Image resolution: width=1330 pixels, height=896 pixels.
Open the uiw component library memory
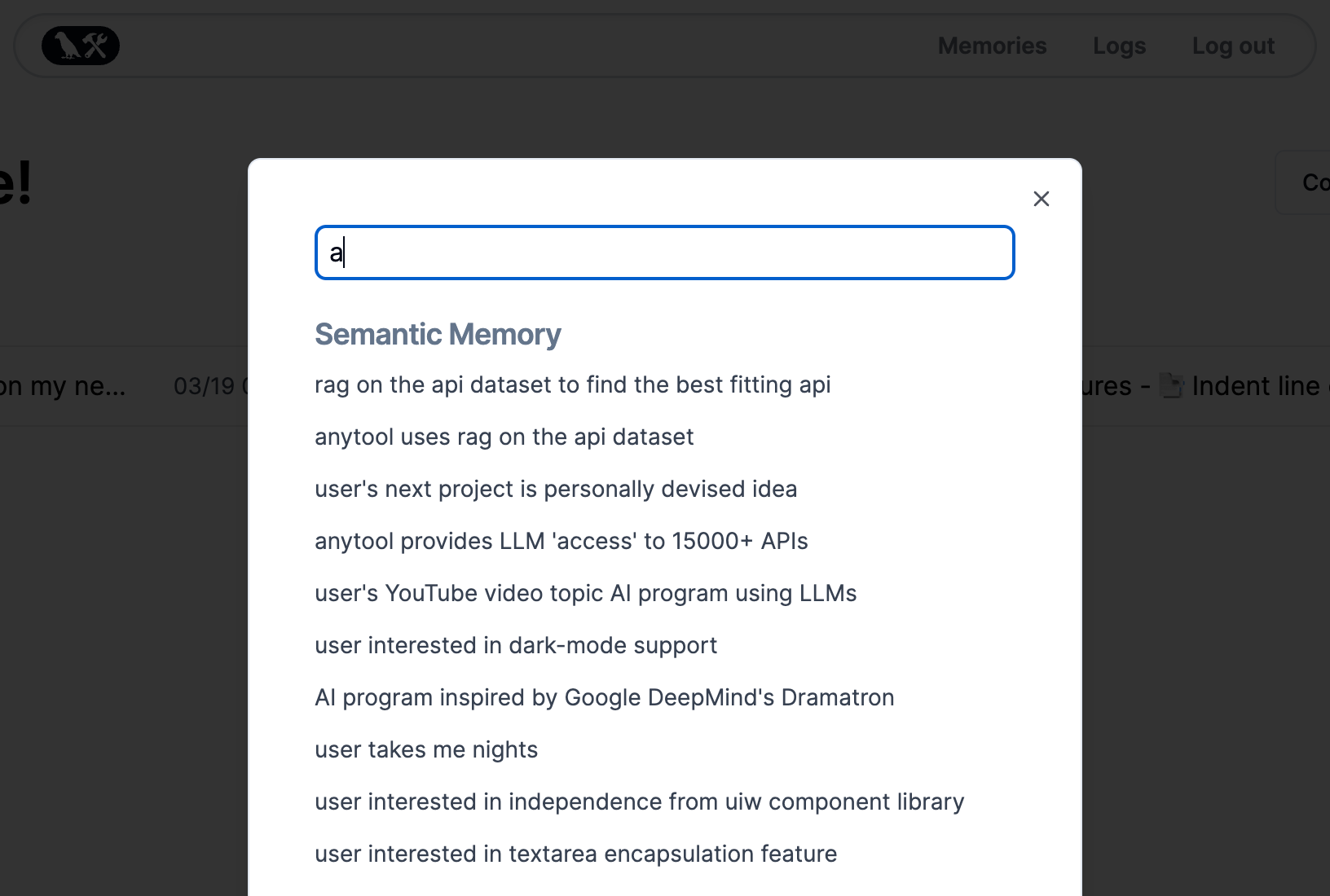(639, 802)
